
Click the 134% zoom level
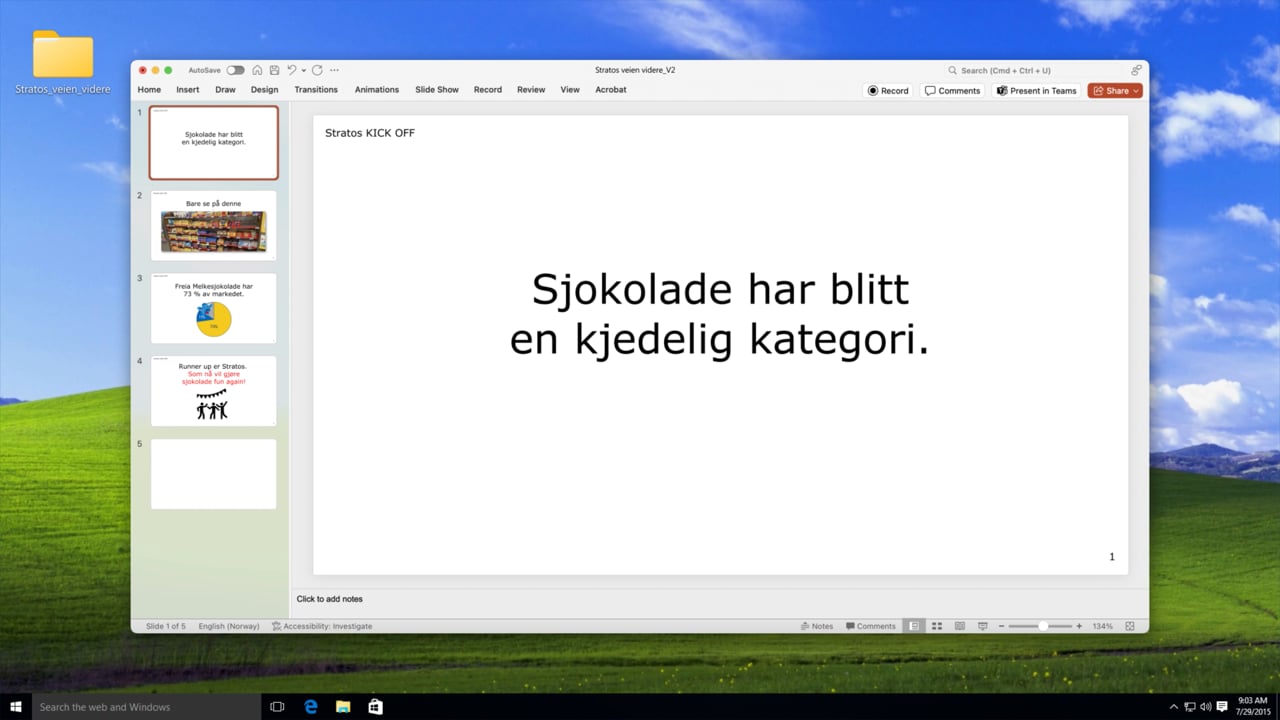(x=1103, y=626)
